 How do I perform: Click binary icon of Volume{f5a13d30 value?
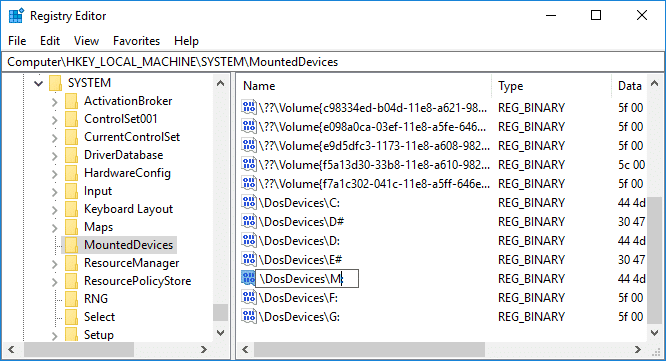pos(249,165)
